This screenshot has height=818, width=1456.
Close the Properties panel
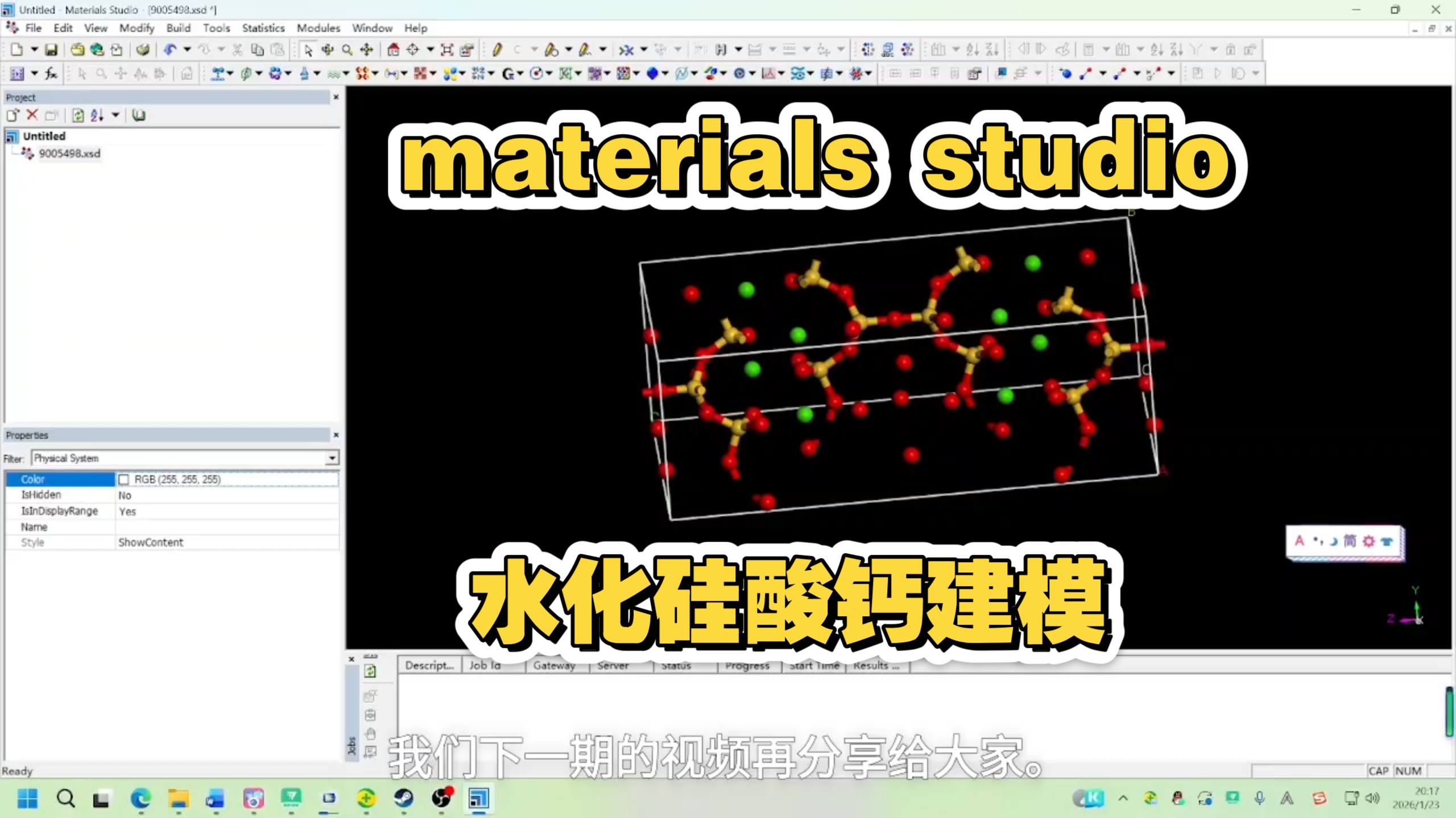tap(336, 435)
